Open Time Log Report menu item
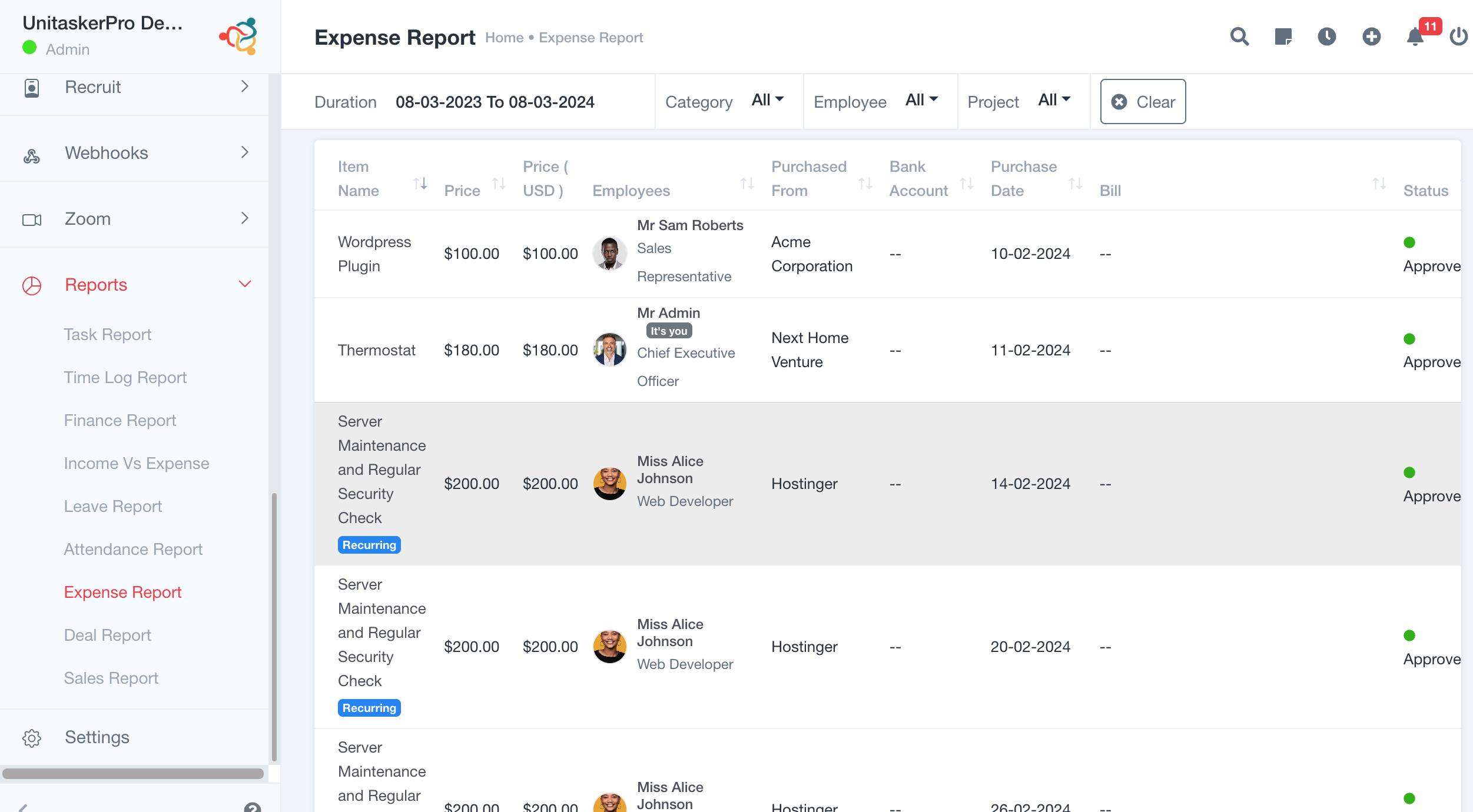 click(x=125, y=377)
